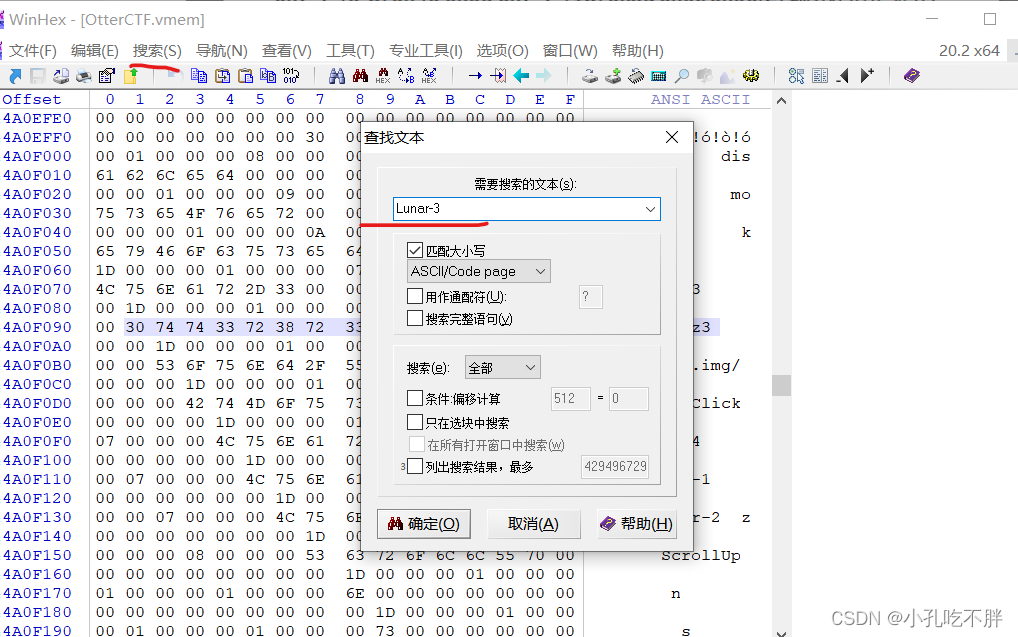Open the ASCII/Code page encoding dropdown
1018x637 pixels.
pos(478,271)
